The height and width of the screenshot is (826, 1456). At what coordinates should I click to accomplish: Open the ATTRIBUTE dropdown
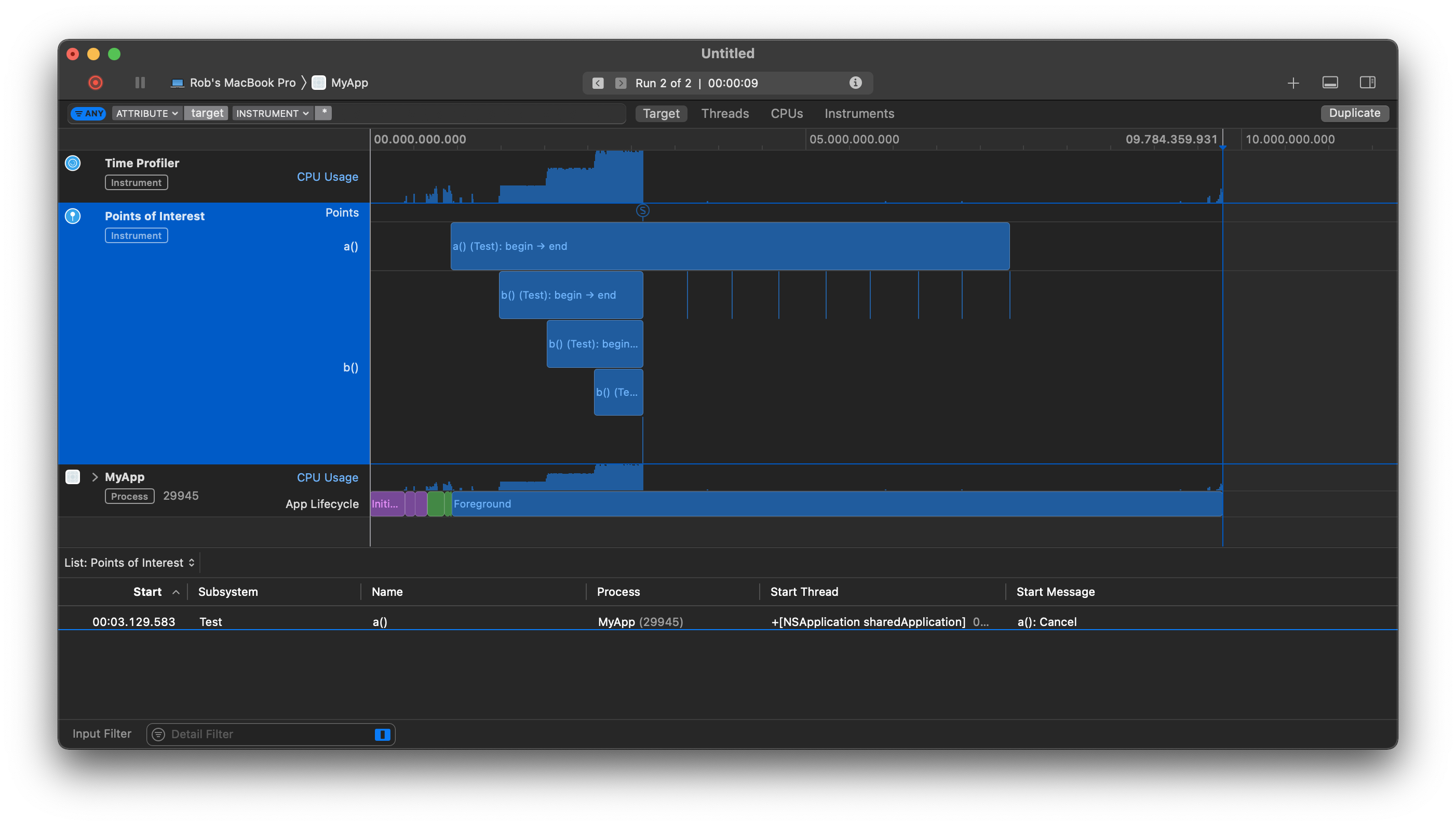pos(146,113)
